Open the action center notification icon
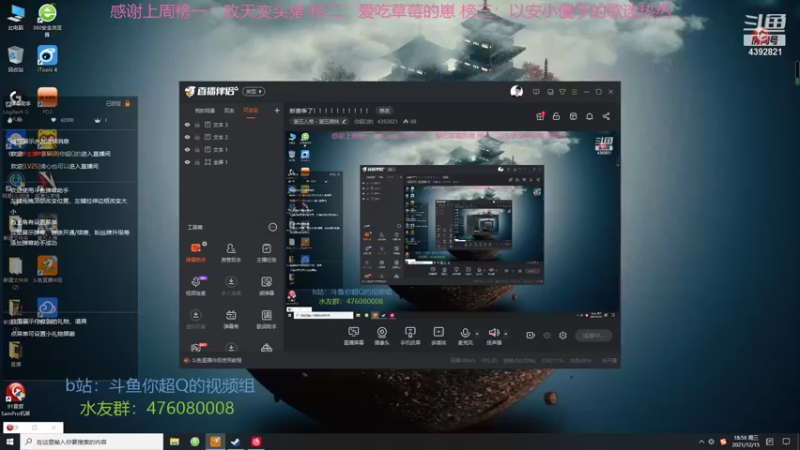 [x=786, y=441]
